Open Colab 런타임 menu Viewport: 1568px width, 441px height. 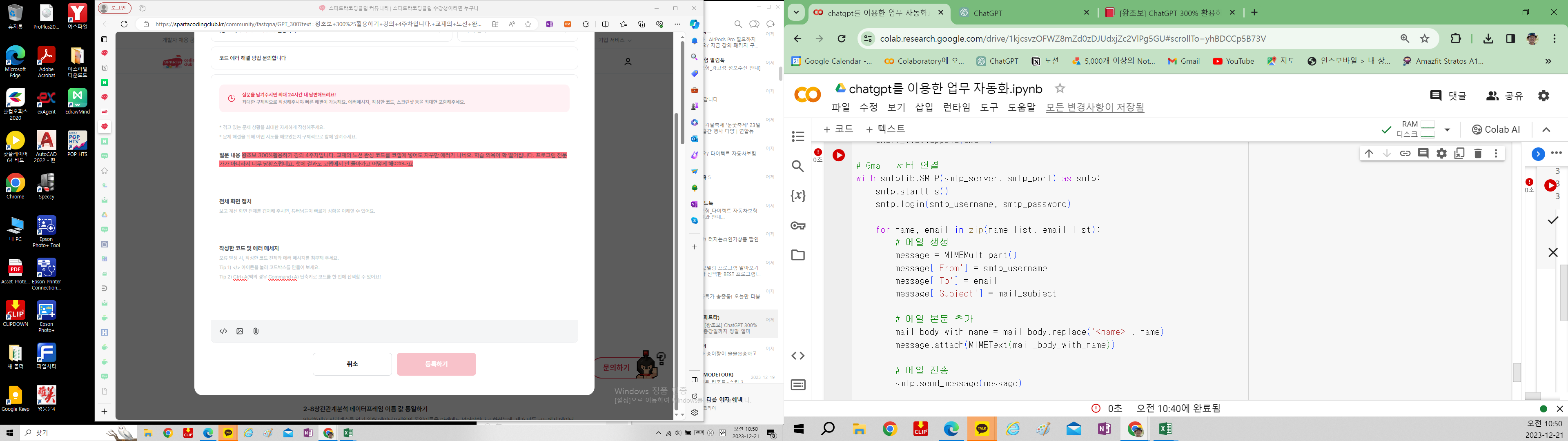[x=956, y=107]
